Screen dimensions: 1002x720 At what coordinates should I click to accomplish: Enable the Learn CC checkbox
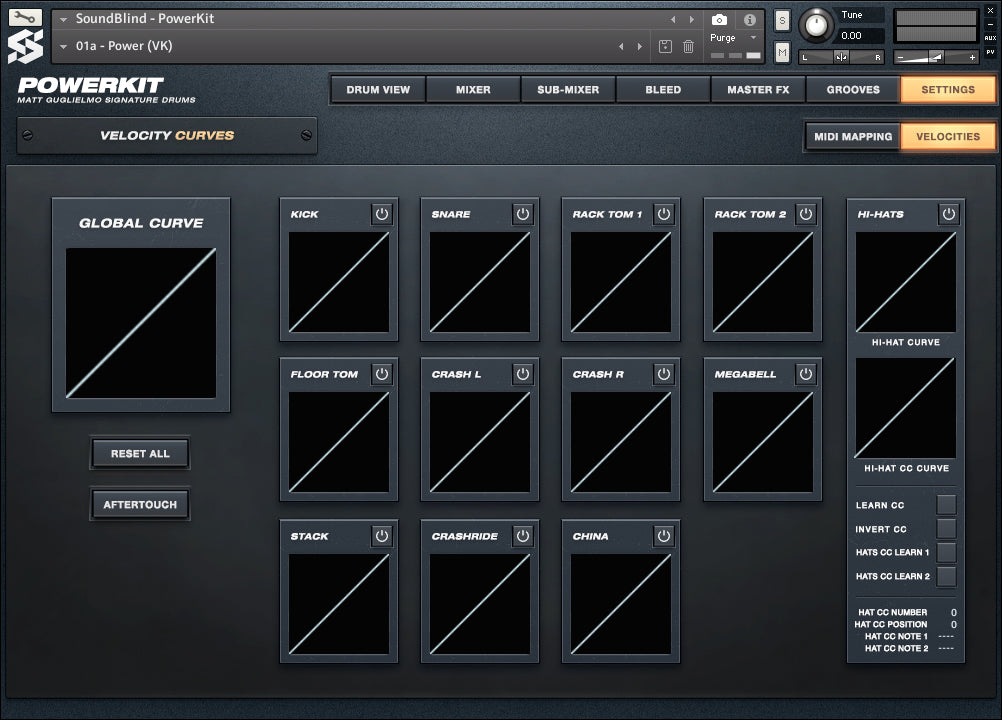pyautogui.click(x=946, y=505)
